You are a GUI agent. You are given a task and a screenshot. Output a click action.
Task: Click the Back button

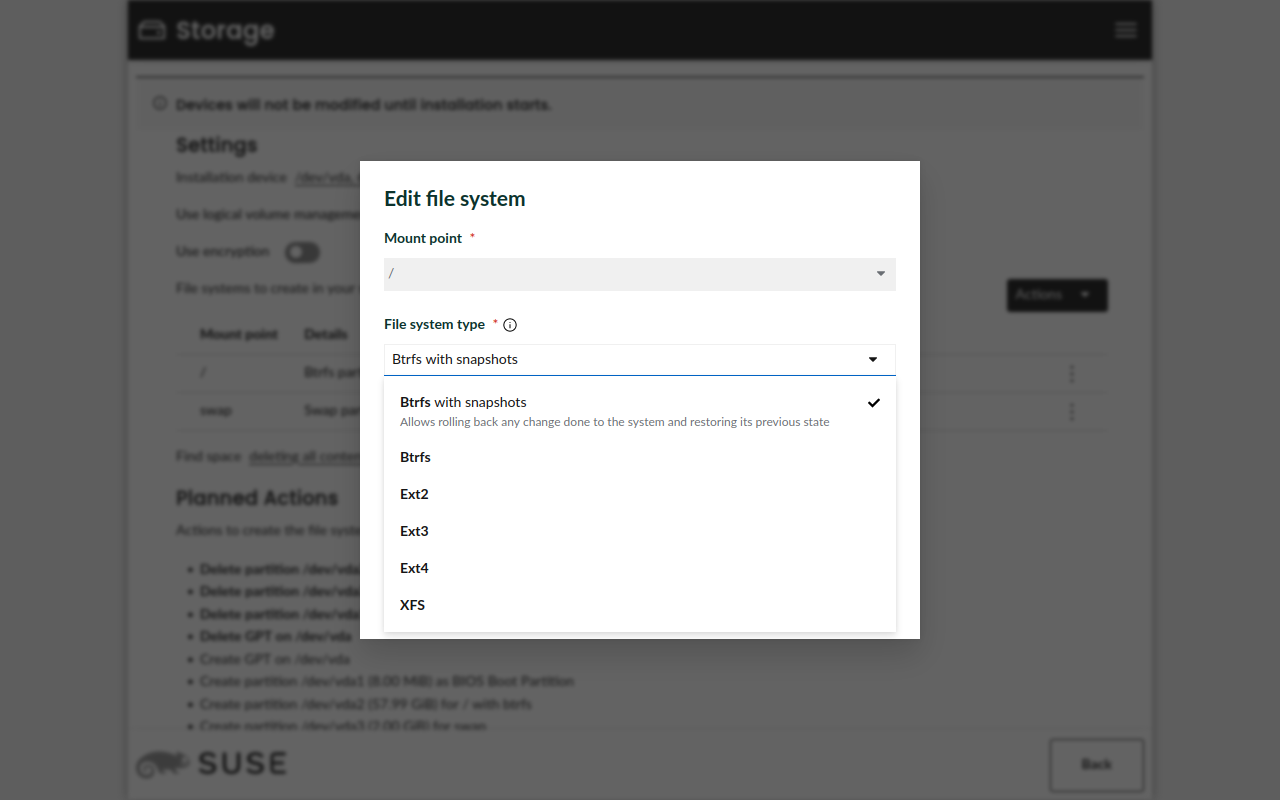pyautogui.click(x=1096, y=765)
